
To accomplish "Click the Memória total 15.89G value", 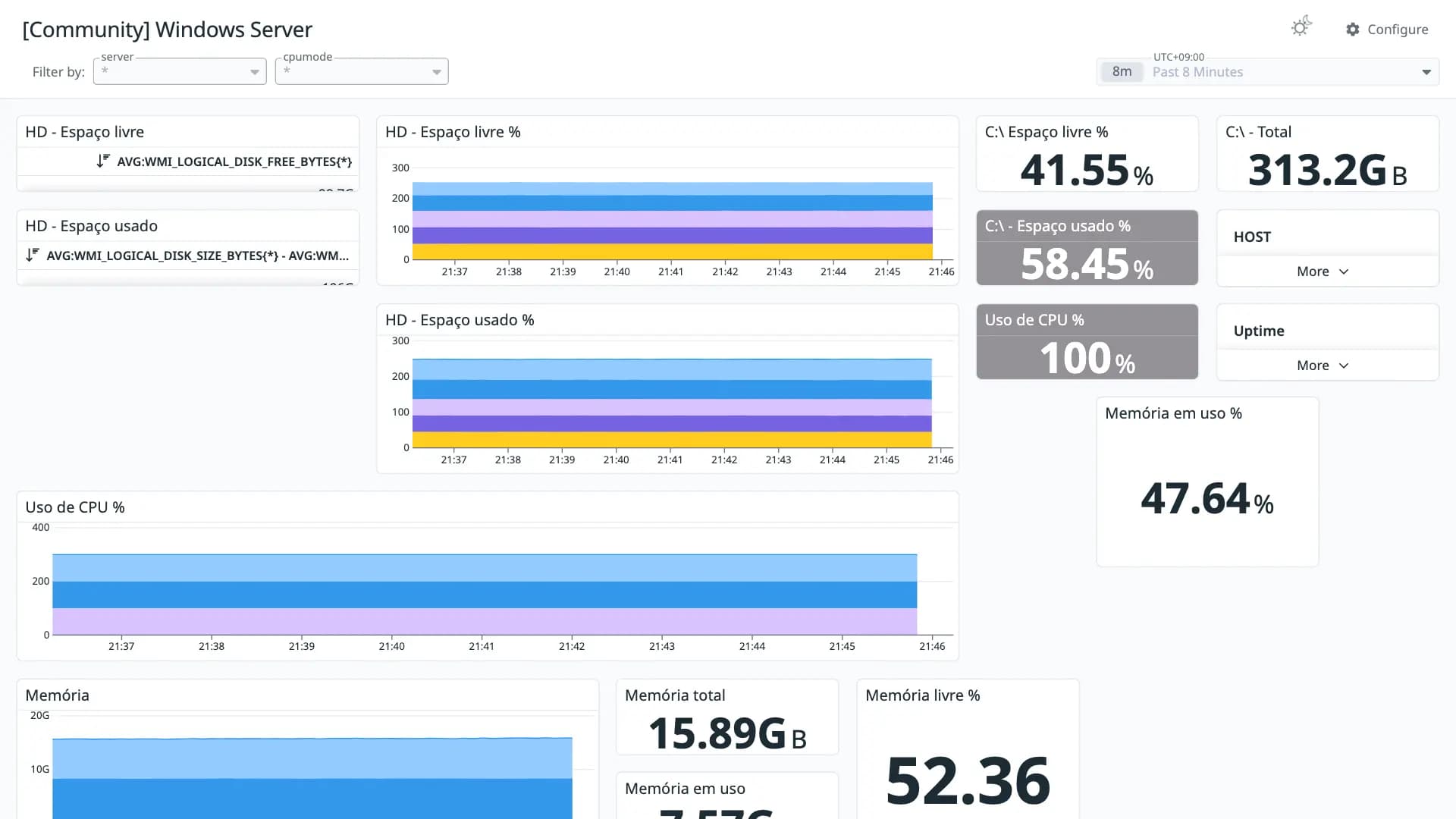I will (x=727, y=733).
